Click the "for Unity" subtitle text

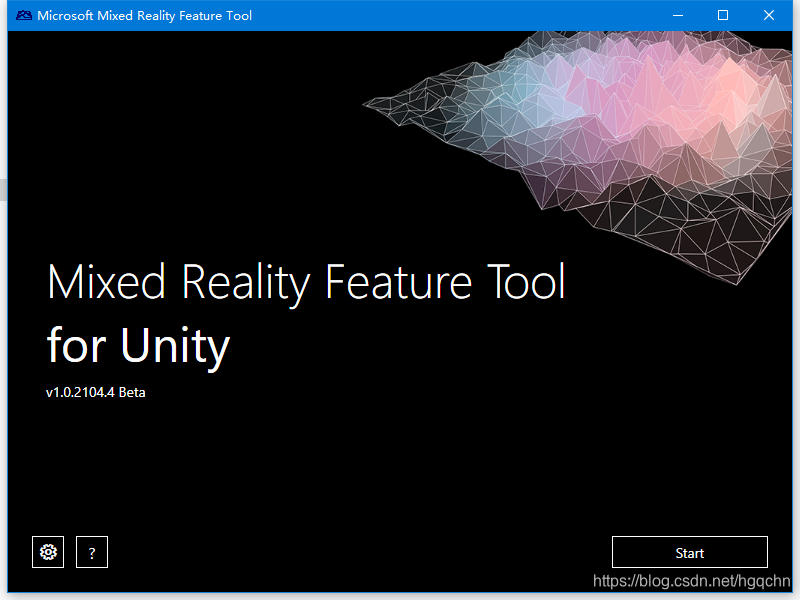[138, 346]
